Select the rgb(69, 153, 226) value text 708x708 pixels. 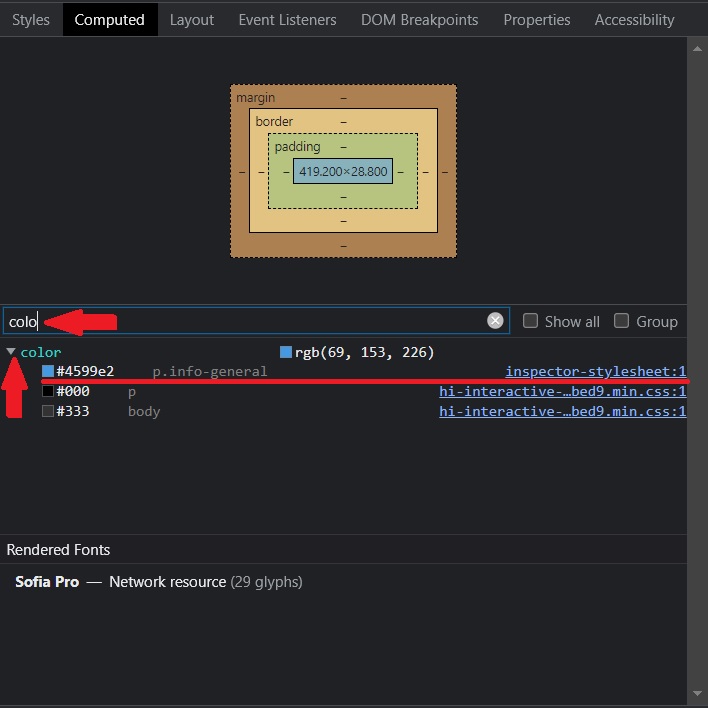[364, 352]
